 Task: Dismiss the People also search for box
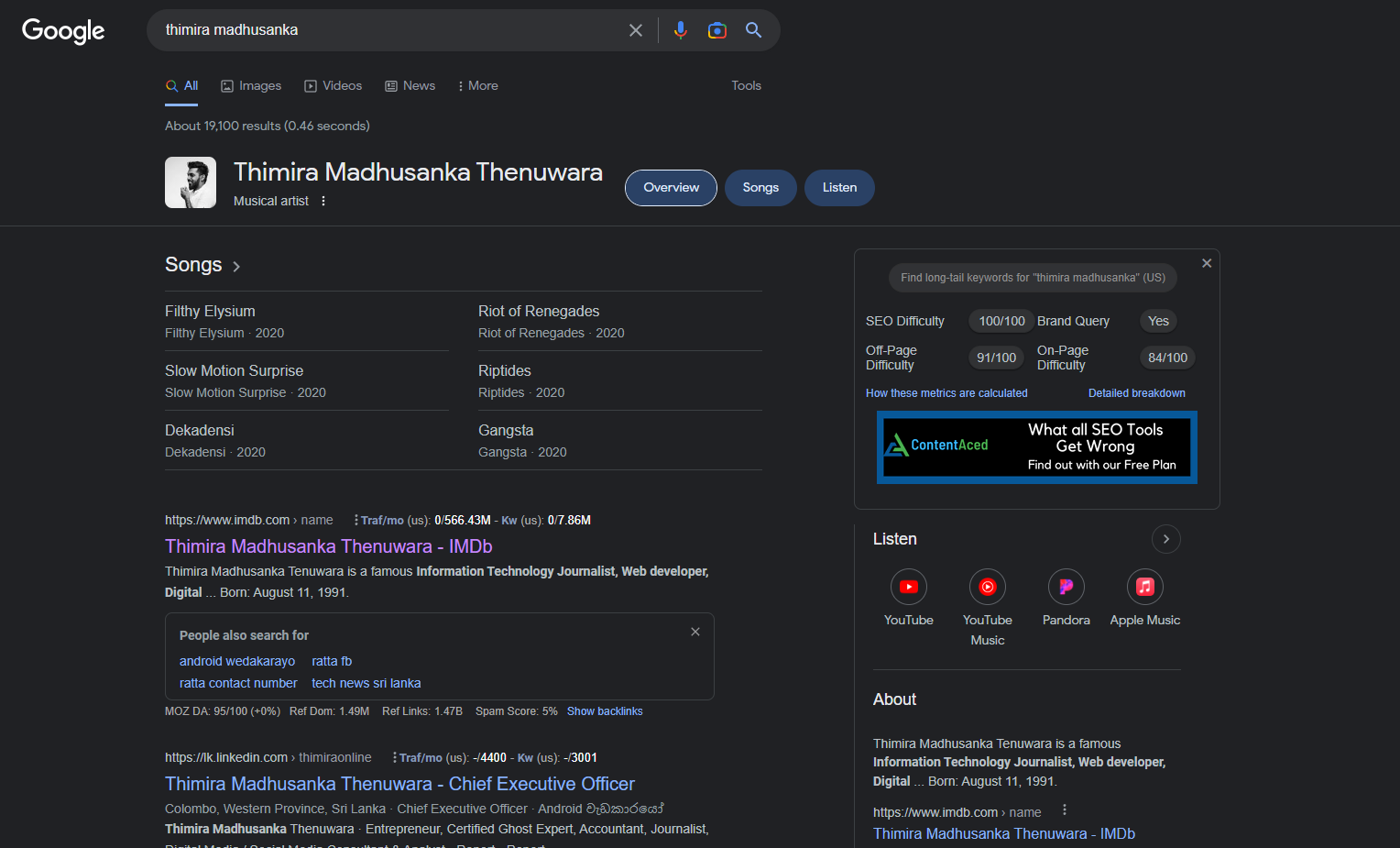[x=695, y=632]
